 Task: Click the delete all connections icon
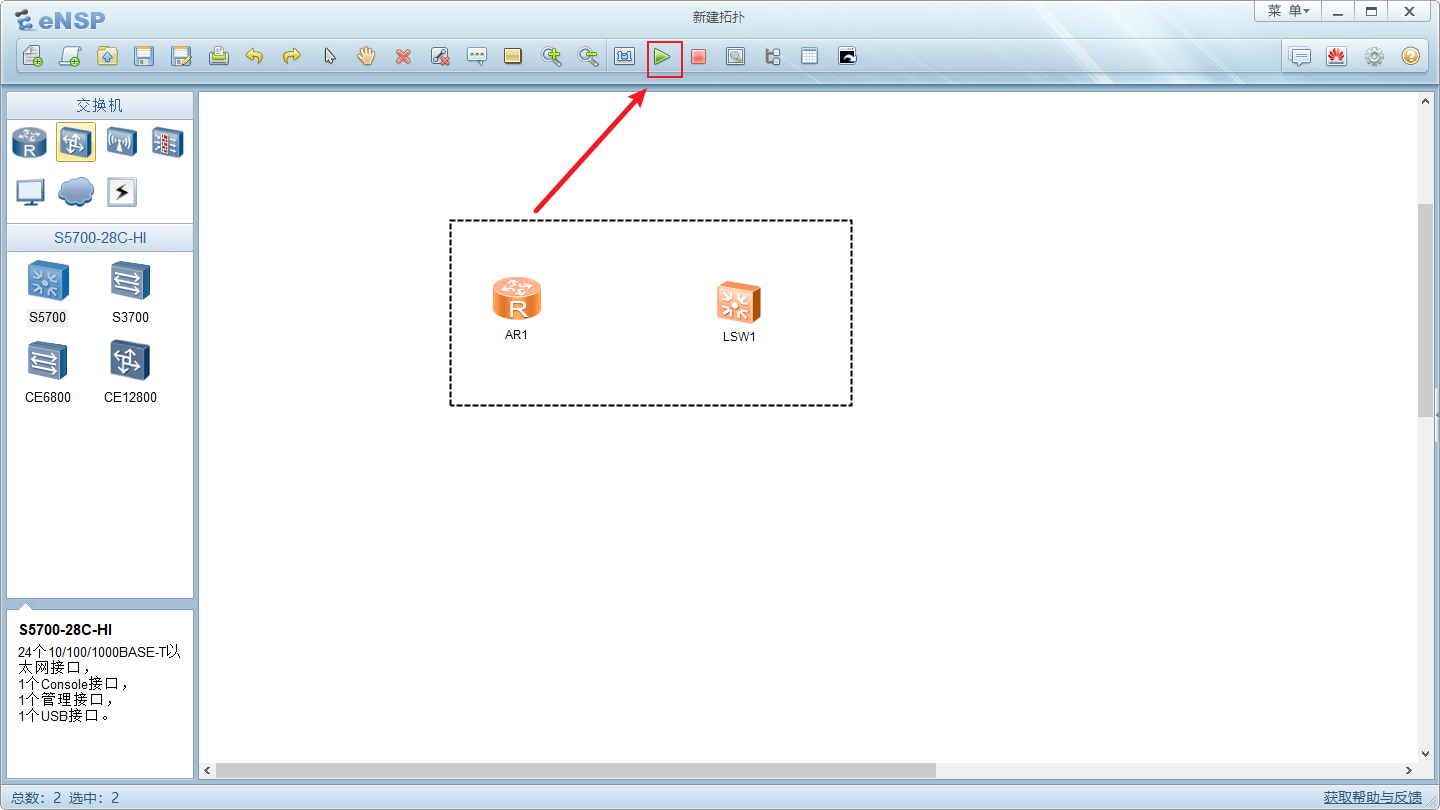point(440,56)
